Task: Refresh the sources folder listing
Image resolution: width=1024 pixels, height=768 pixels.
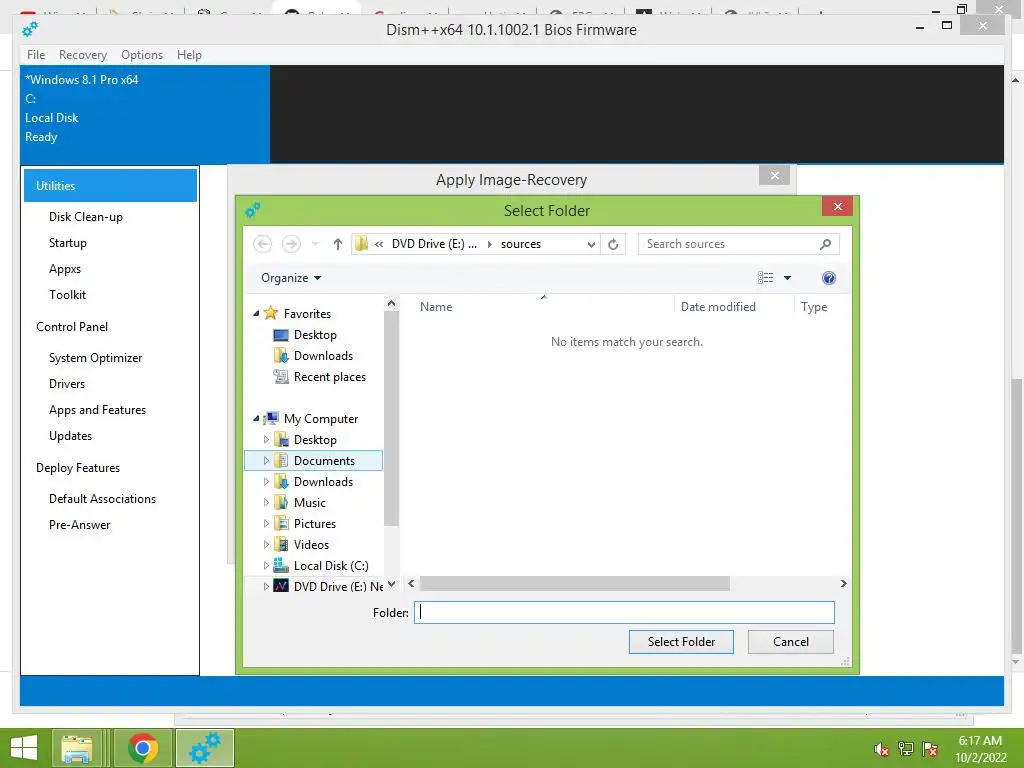Action: coord(613,244)
